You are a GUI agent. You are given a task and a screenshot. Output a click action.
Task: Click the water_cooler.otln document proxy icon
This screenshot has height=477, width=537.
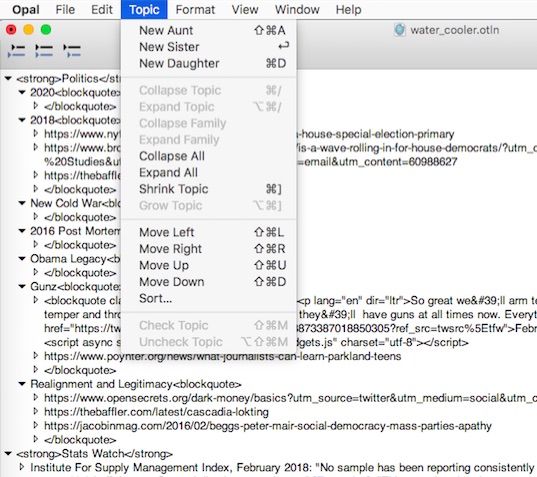pos(399,30)
